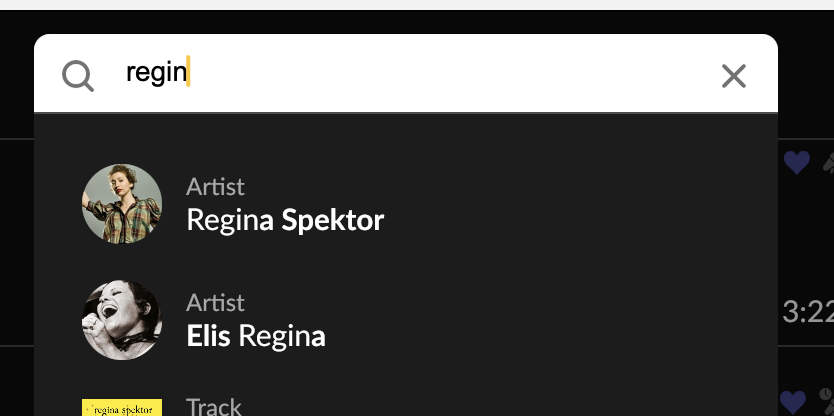This screenshot has height=416, width=834.
Task: Click the Artist label above Regina Spektor
Action: (215, 187)
